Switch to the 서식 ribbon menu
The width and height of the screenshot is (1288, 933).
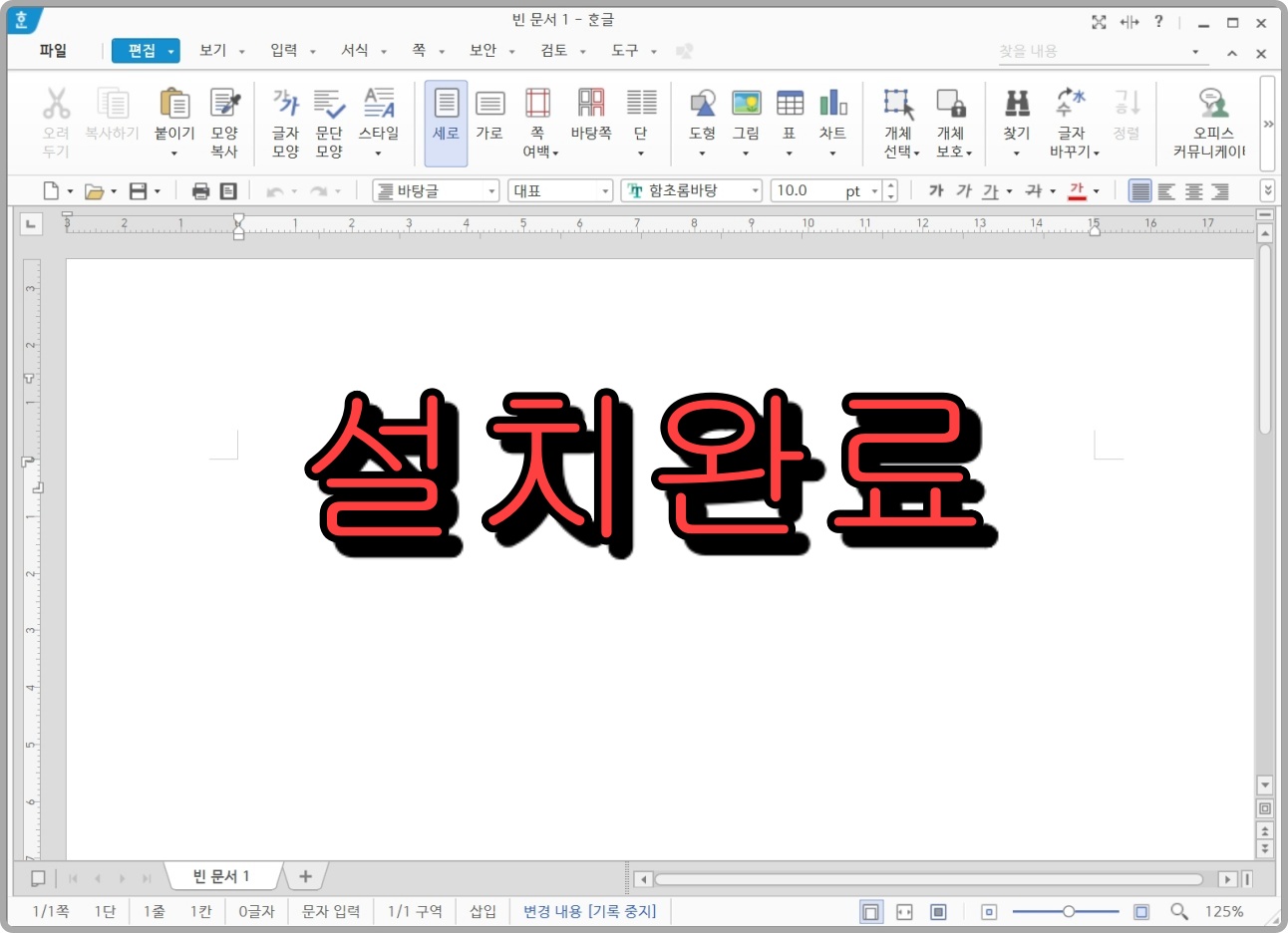pos(354,51)
